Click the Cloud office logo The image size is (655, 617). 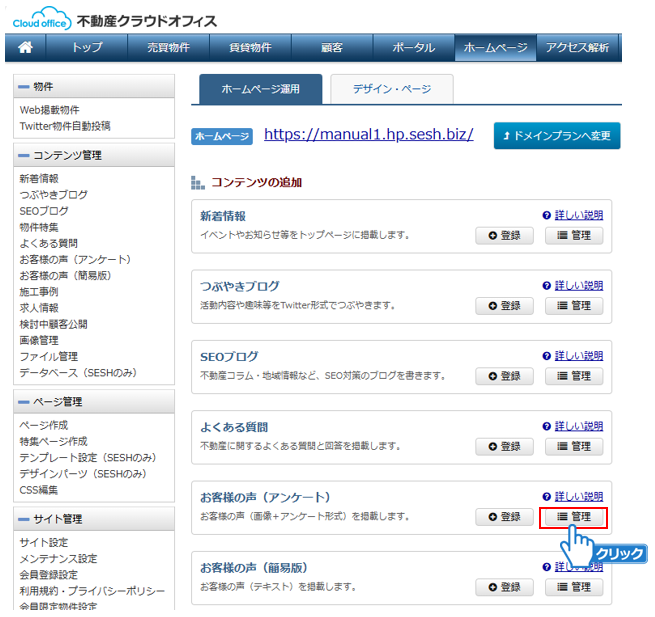click(x=40, y=19)
